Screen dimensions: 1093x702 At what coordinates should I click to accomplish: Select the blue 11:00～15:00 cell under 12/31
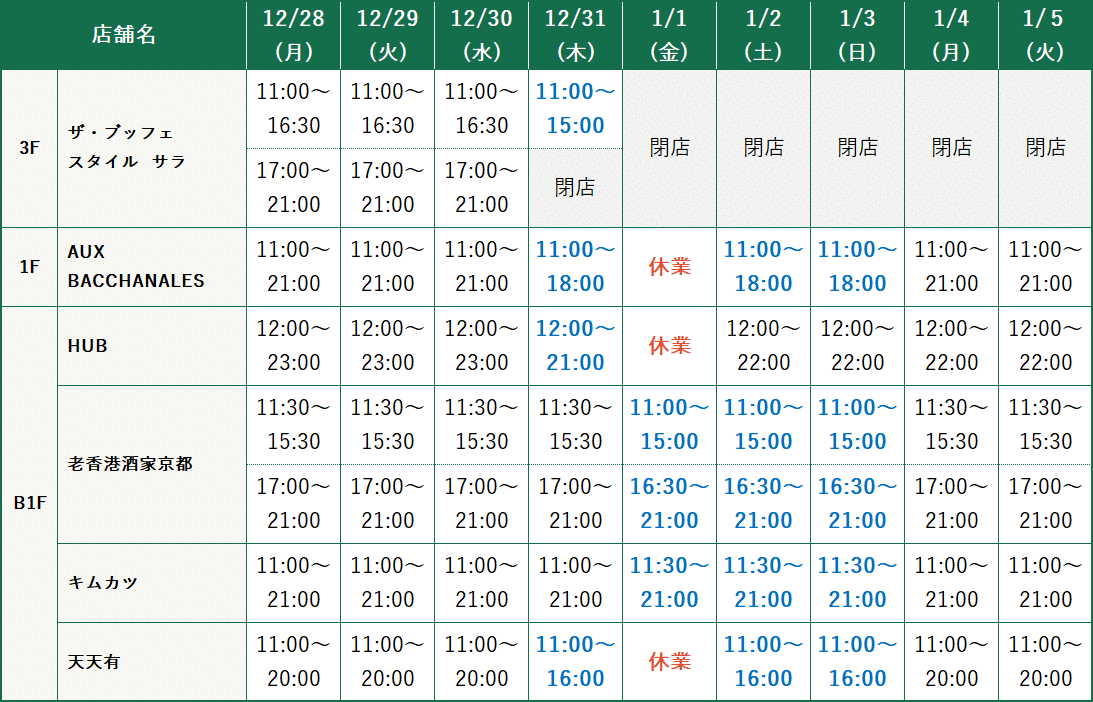click(575, 109)
